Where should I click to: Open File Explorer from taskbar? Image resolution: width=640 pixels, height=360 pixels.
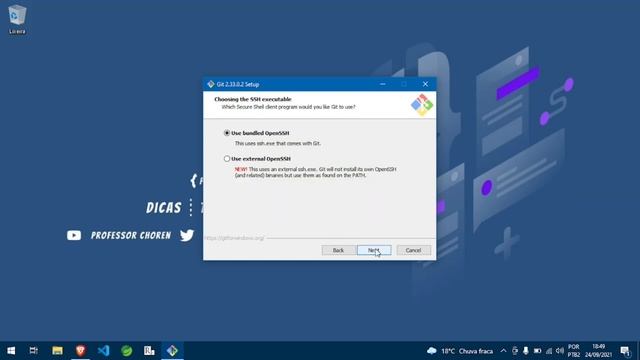pos(57,351)
